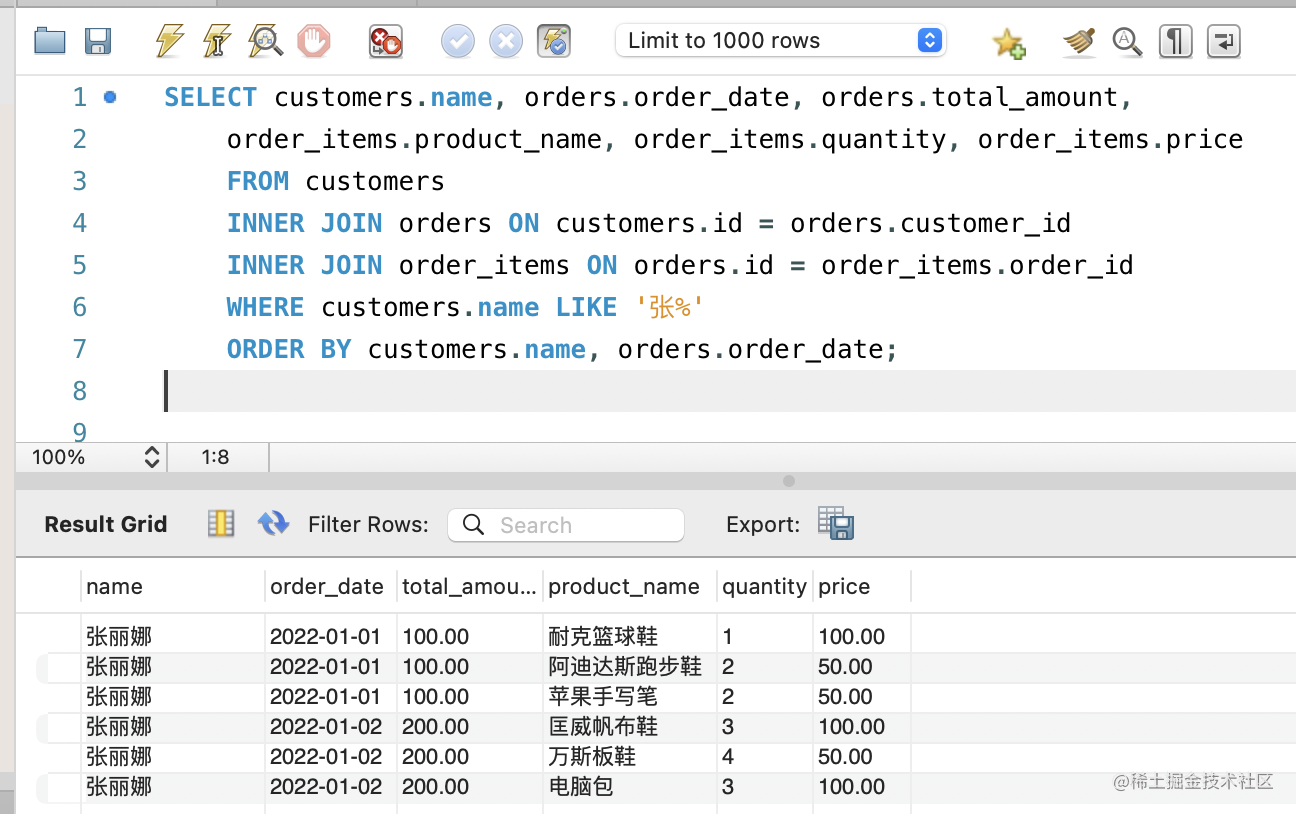Toggle auto-commit mode icon
Image resolution: width=1296 pixels, height=814 pixels.
pos(554,41)
